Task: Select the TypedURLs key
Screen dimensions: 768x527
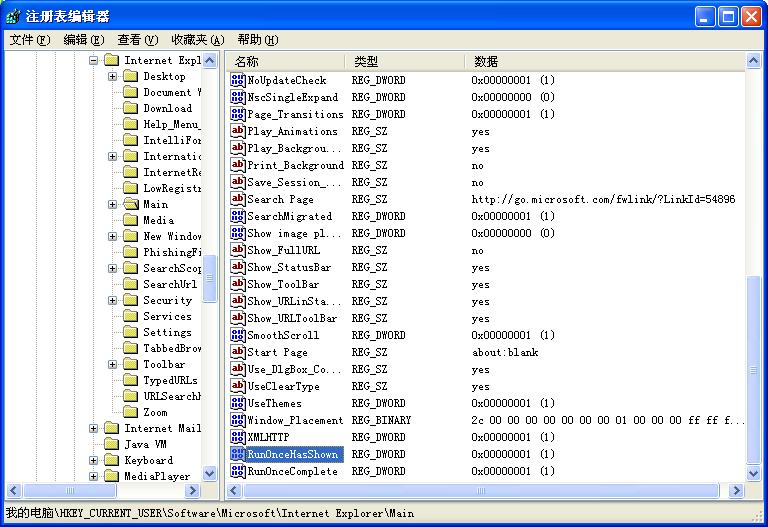Action: (x=170, y=380)
